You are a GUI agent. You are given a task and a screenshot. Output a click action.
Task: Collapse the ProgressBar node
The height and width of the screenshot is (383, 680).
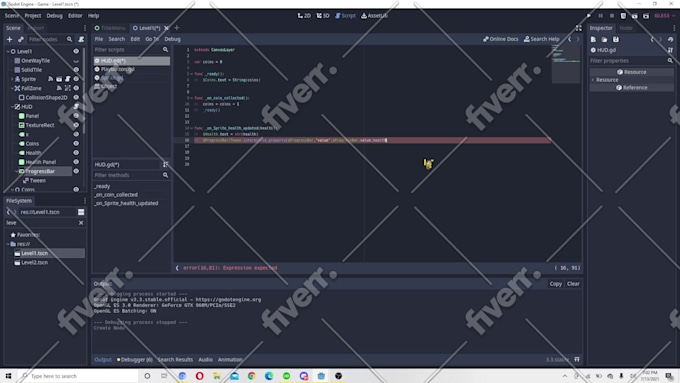pyautogui.click(x=16, y=171)
